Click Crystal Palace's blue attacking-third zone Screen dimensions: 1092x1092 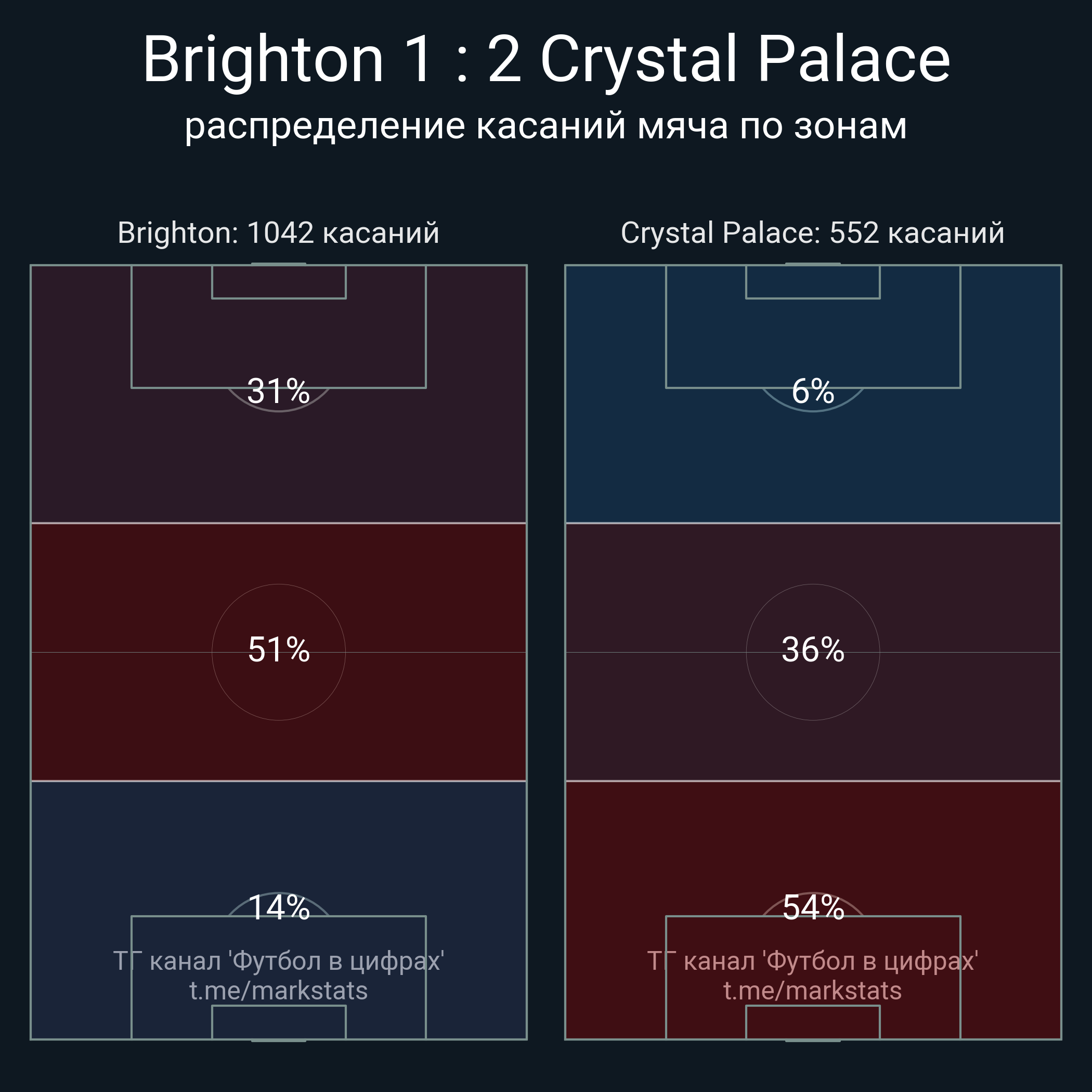tap(813, 463)
